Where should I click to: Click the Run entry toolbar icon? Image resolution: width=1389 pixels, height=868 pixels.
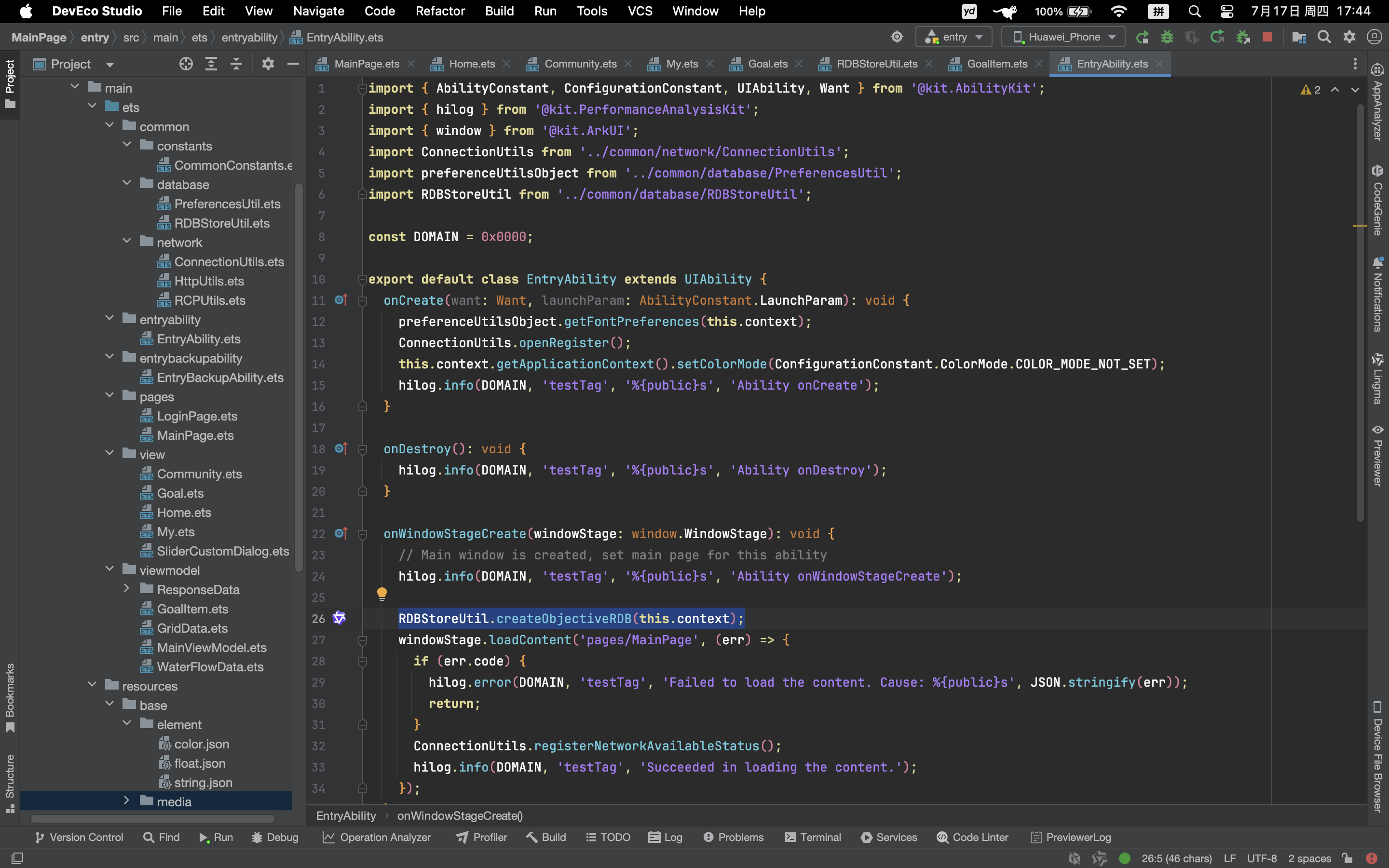[1142, 37]
